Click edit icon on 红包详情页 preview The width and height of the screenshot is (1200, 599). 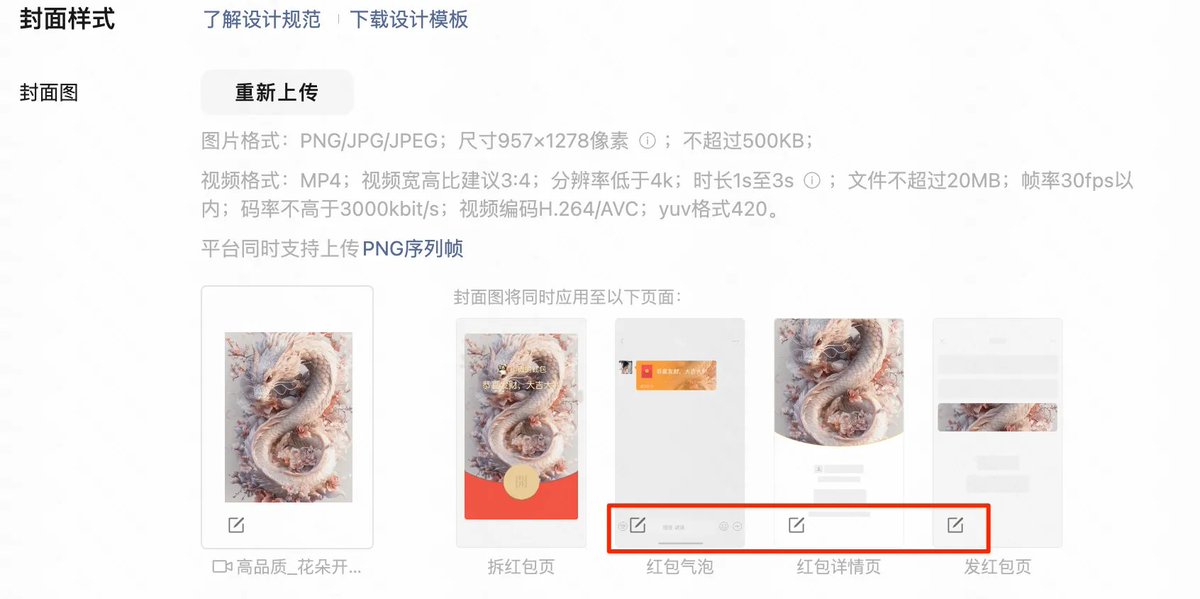tap(797, 525)
